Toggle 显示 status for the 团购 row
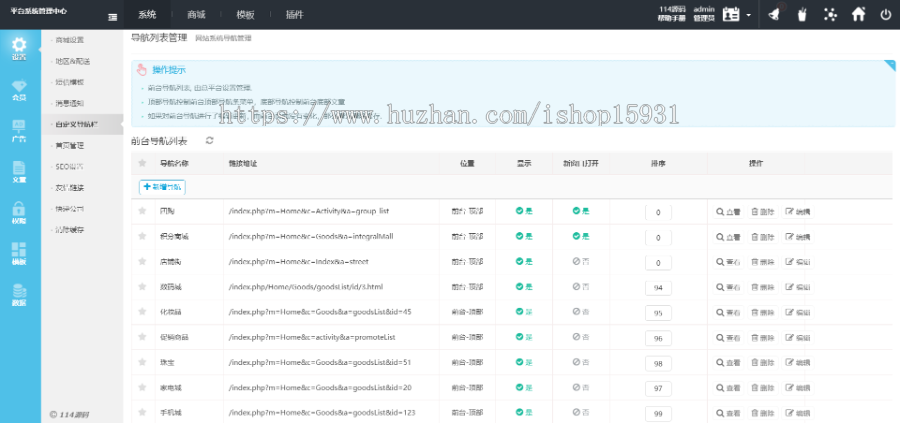Viewport: 900px width, 423px height. pyautogui.click(x=524, y=211)
